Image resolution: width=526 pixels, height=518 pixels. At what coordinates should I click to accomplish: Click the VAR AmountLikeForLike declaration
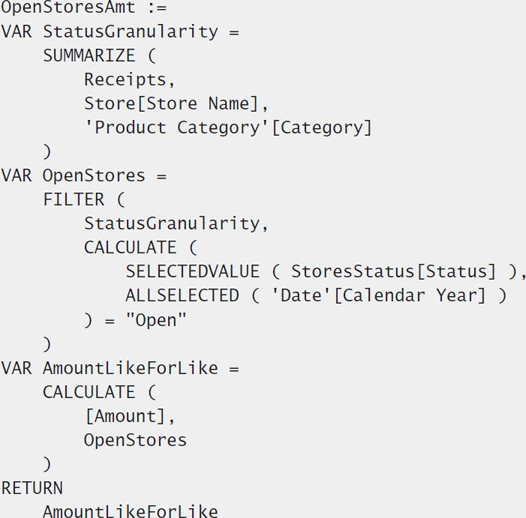click(120, 368)
